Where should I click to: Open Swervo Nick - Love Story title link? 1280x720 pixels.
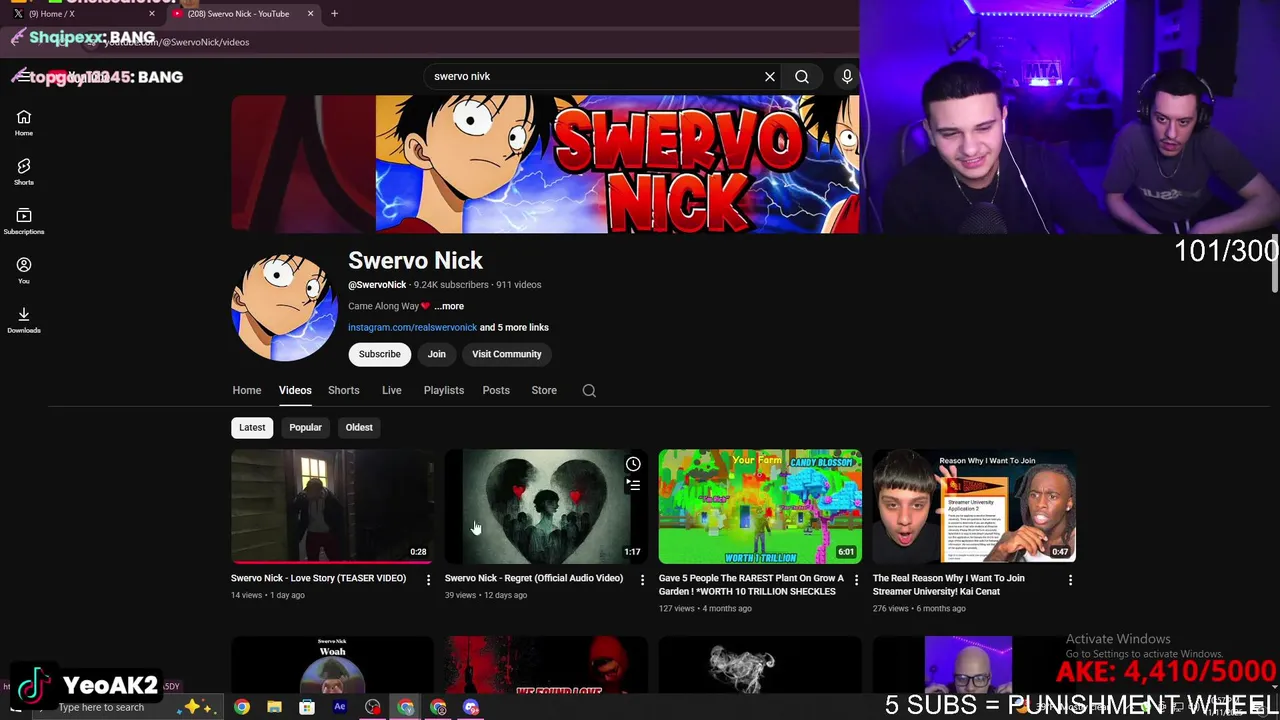[x=319, y=578]
